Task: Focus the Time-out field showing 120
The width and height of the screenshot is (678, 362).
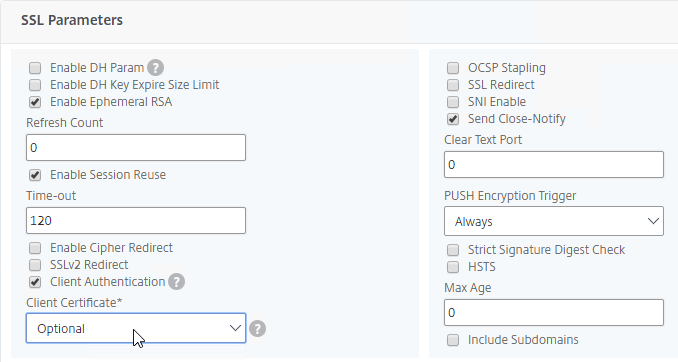Action: coord(136,221)
